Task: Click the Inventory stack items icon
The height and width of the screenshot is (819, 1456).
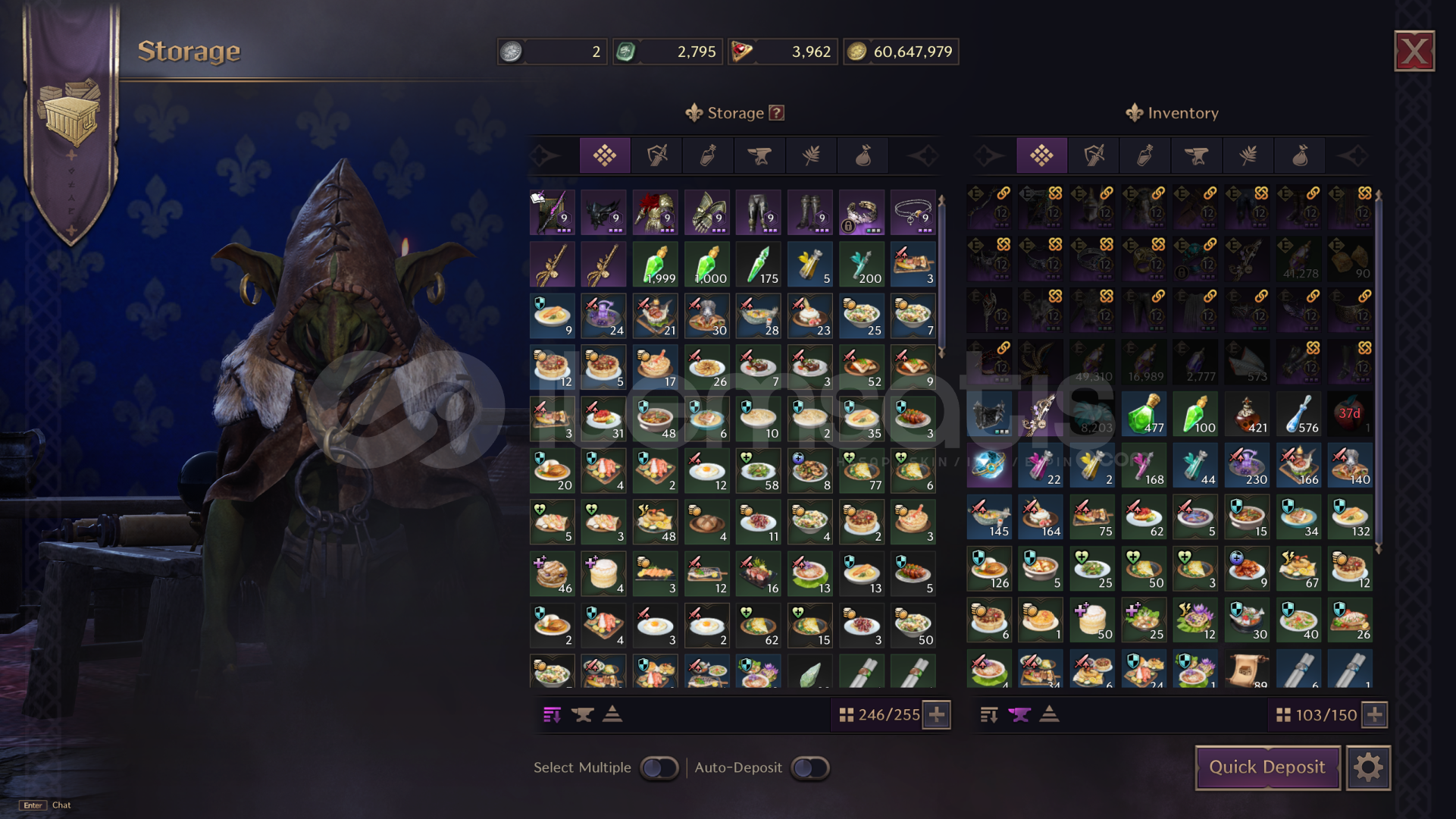Action: click(x=1049, y=714)
